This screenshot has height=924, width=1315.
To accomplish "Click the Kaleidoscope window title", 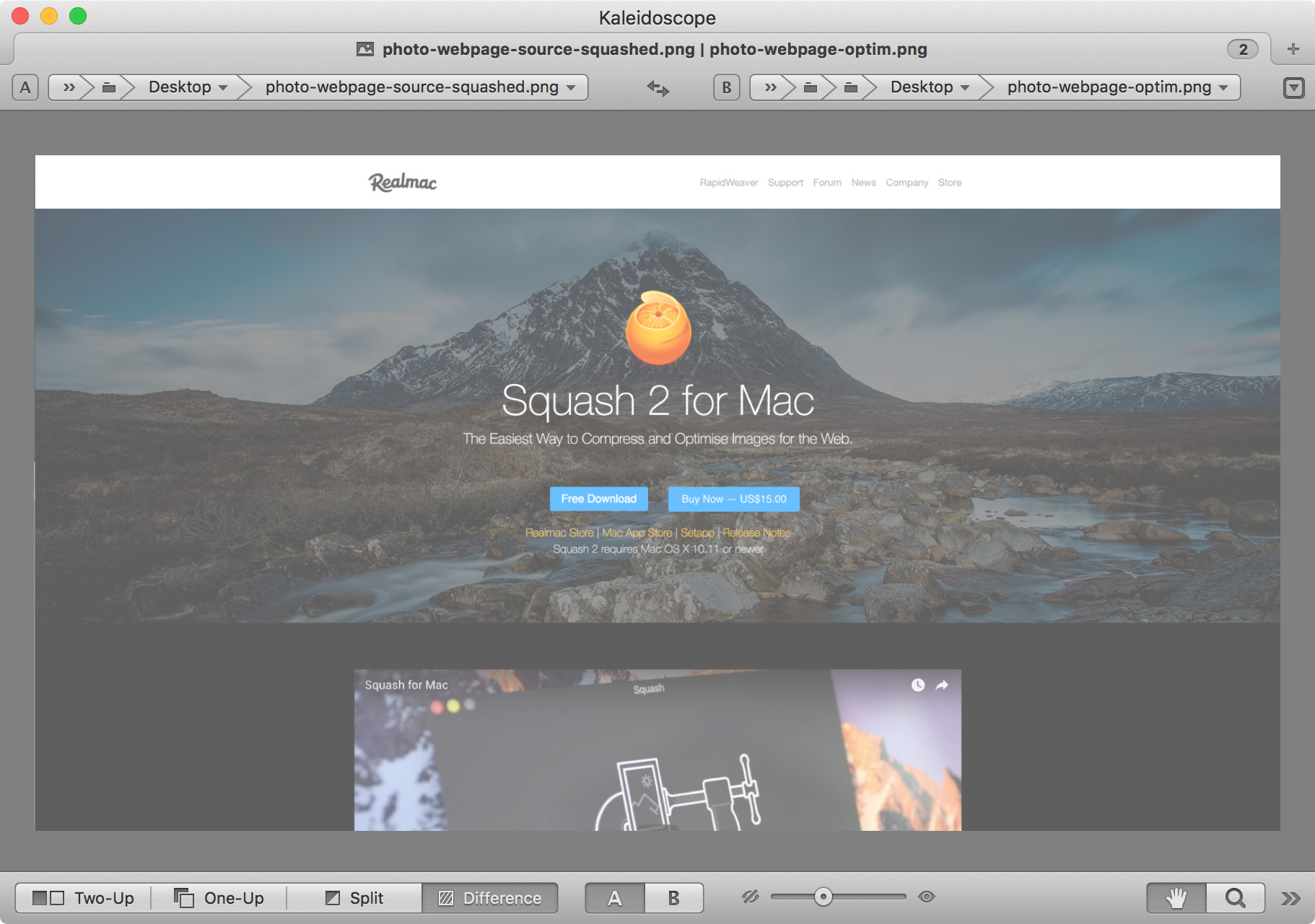I will (x=657, y=17).
